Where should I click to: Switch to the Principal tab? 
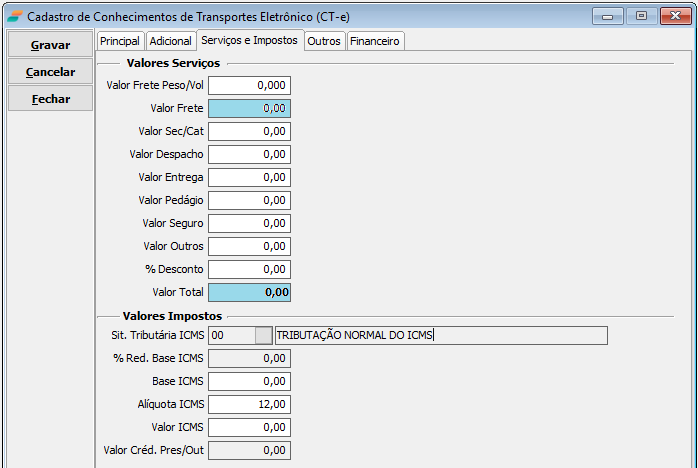[120, 41]
